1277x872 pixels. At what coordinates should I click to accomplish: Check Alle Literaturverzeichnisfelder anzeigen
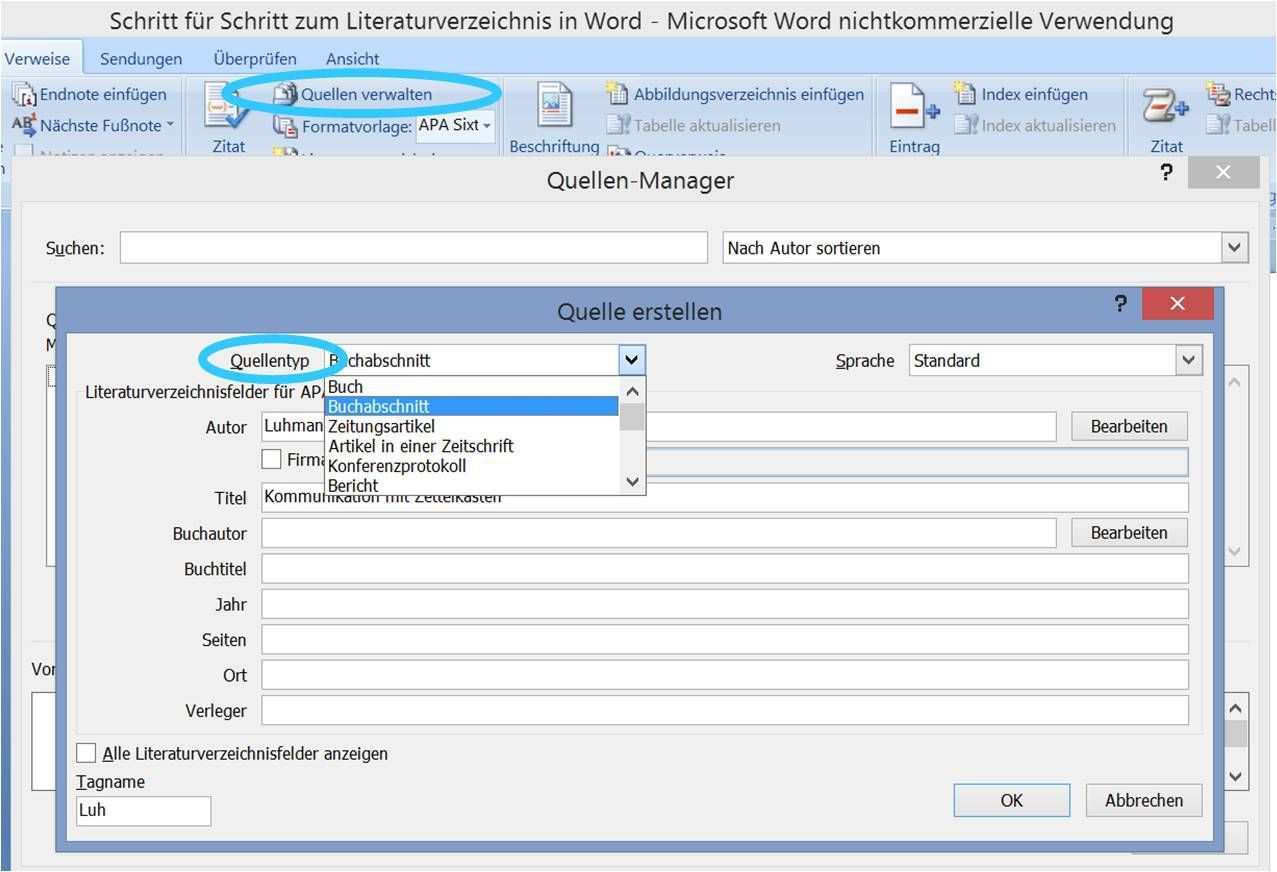click(x=87, y=753)
